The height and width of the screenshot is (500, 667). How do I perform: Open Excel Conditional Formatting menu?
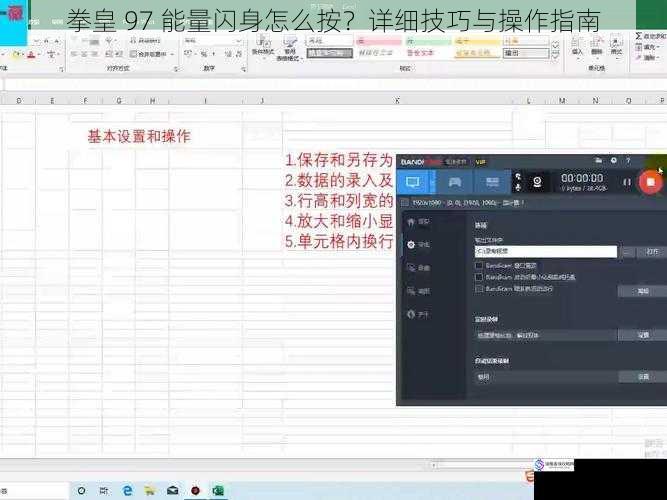pos(263,46)
